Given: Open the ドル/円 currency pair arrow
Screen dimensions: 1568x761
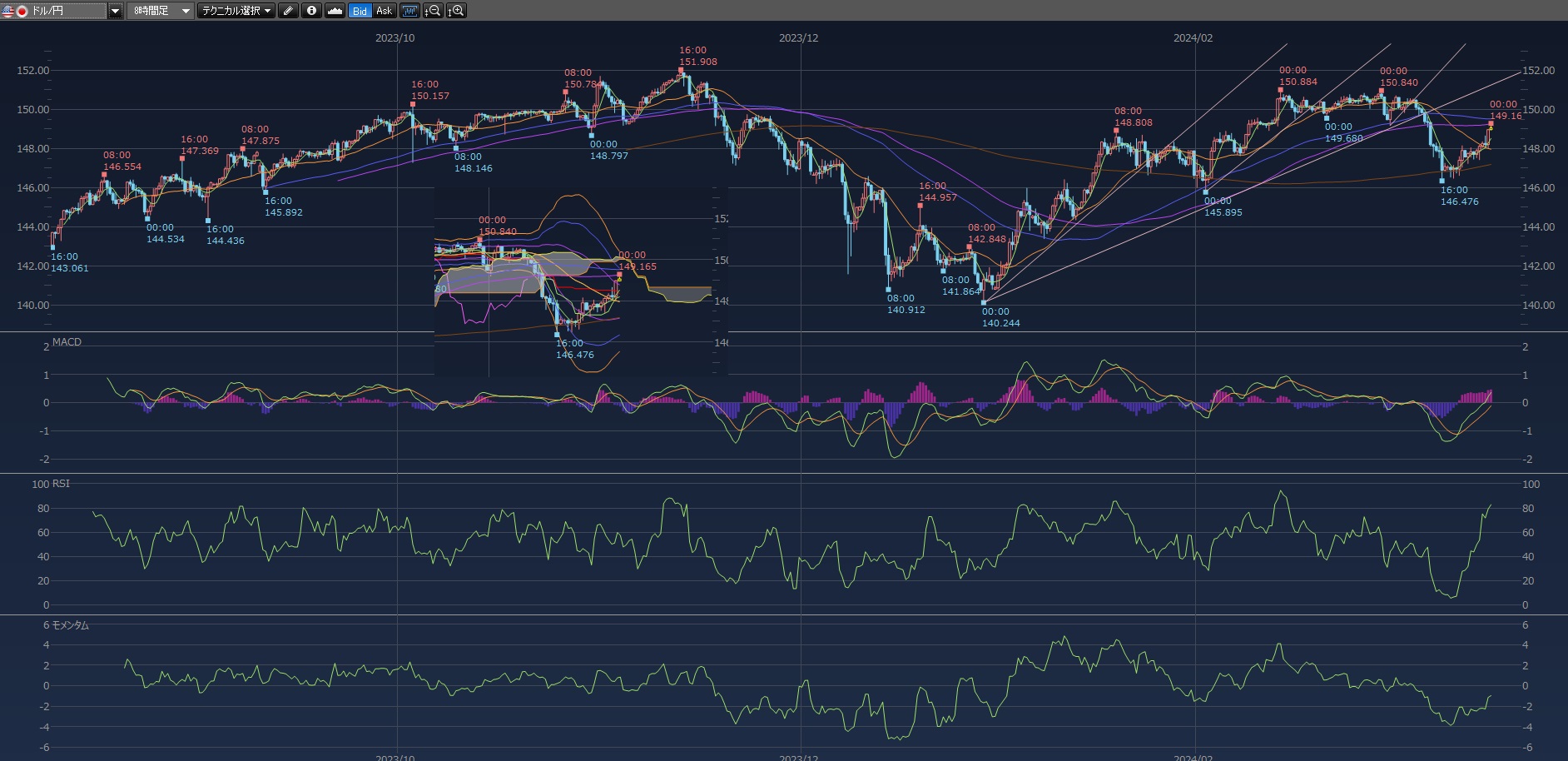Looking at the screenshot, I should [116, 11].
